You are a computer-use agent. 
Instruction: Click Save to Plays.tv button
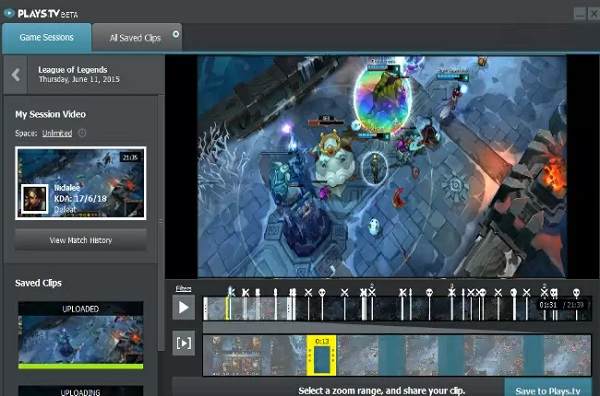pyautogui.click(x=548, y=389)
